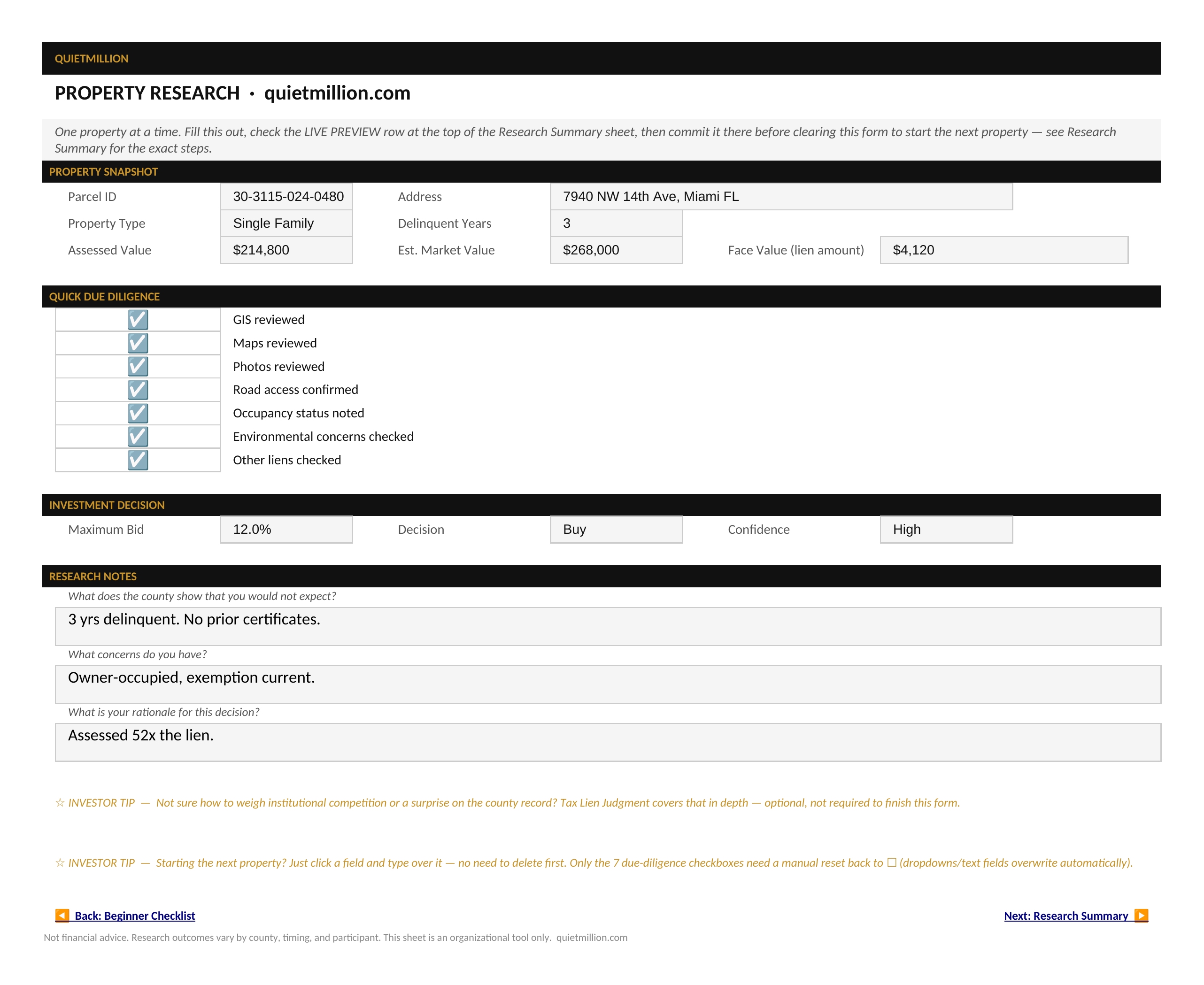The width and height of the screenshot is (1204, 985).
Task: Click the "Est. Market Value" label
Action: coord(447,250)
